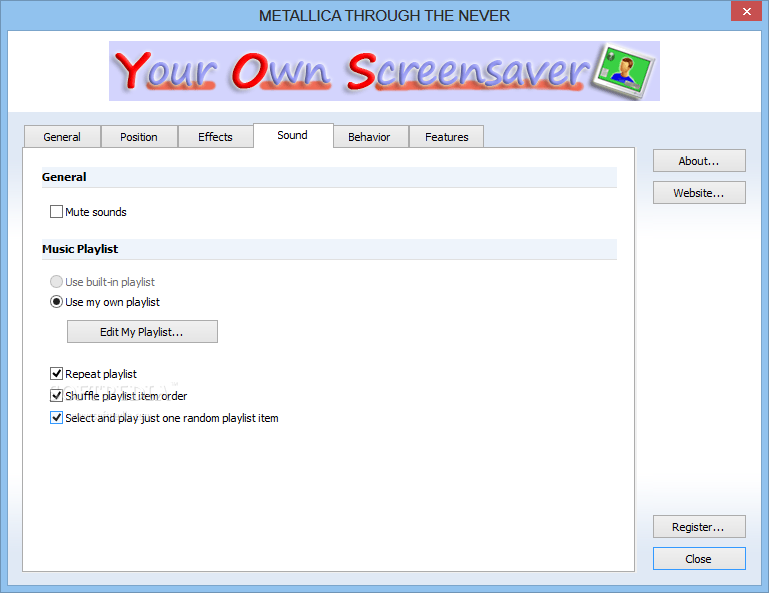This screenshot has height=593, width=769.
Task: Switch to the Features tab
Action: pyautogui.click(x=446, y=137)
